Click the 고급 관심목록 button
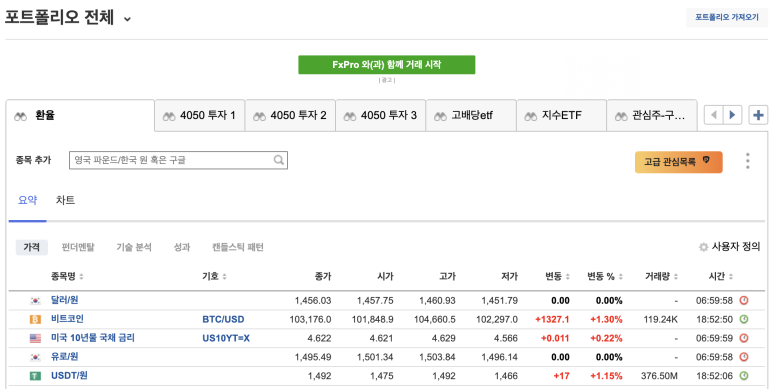773x389 pixels. [678, 162]
